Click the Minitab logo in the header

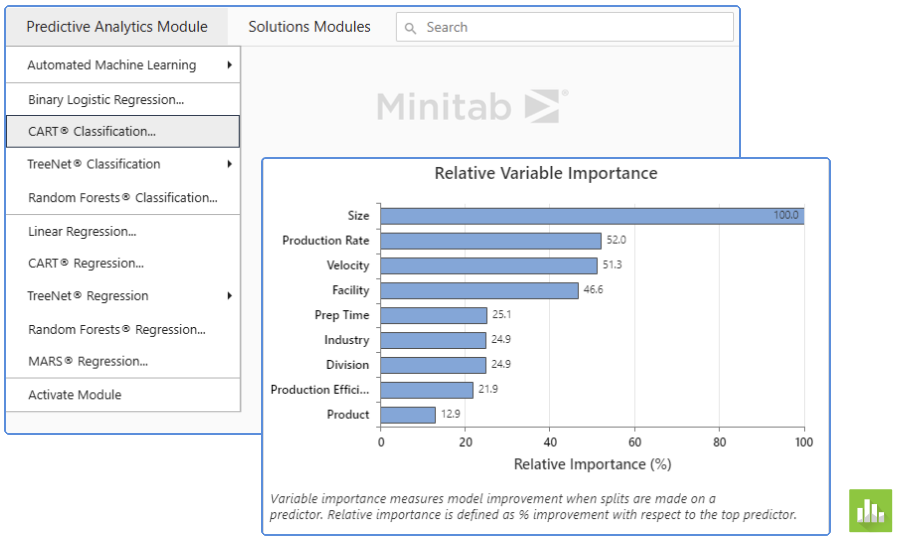point(472,106)
